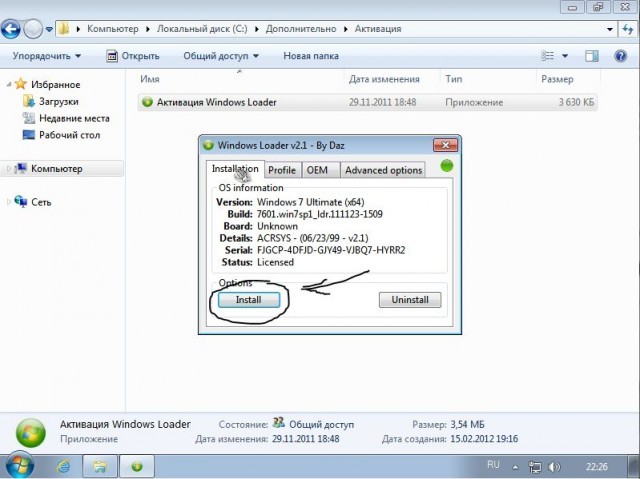Click the folder icon in address bar
The height and width of the screenshot is (479, 640).
click(x=63, y=29)
